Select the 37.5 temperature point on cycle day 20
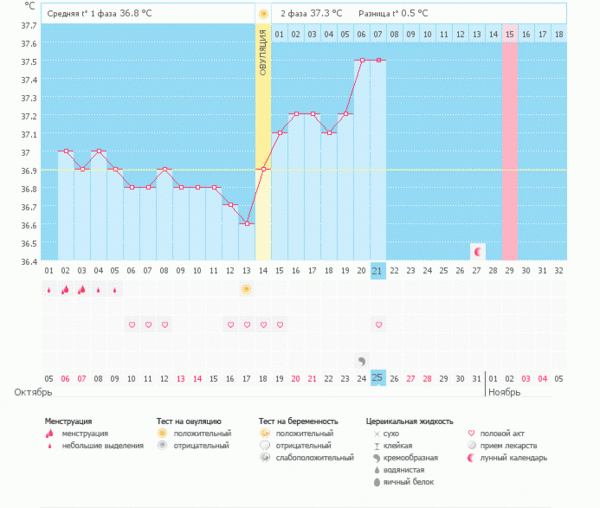Viewport: 600px width, 508px height. [361, 60]
